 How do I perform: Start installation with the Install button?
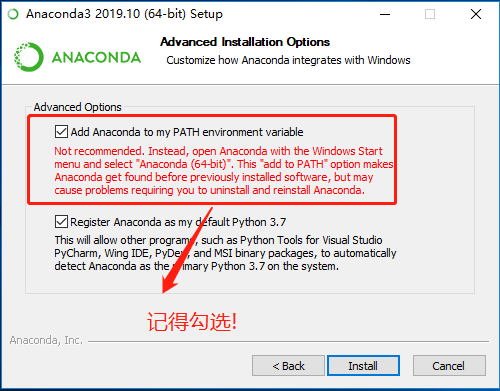coord(363,366)
